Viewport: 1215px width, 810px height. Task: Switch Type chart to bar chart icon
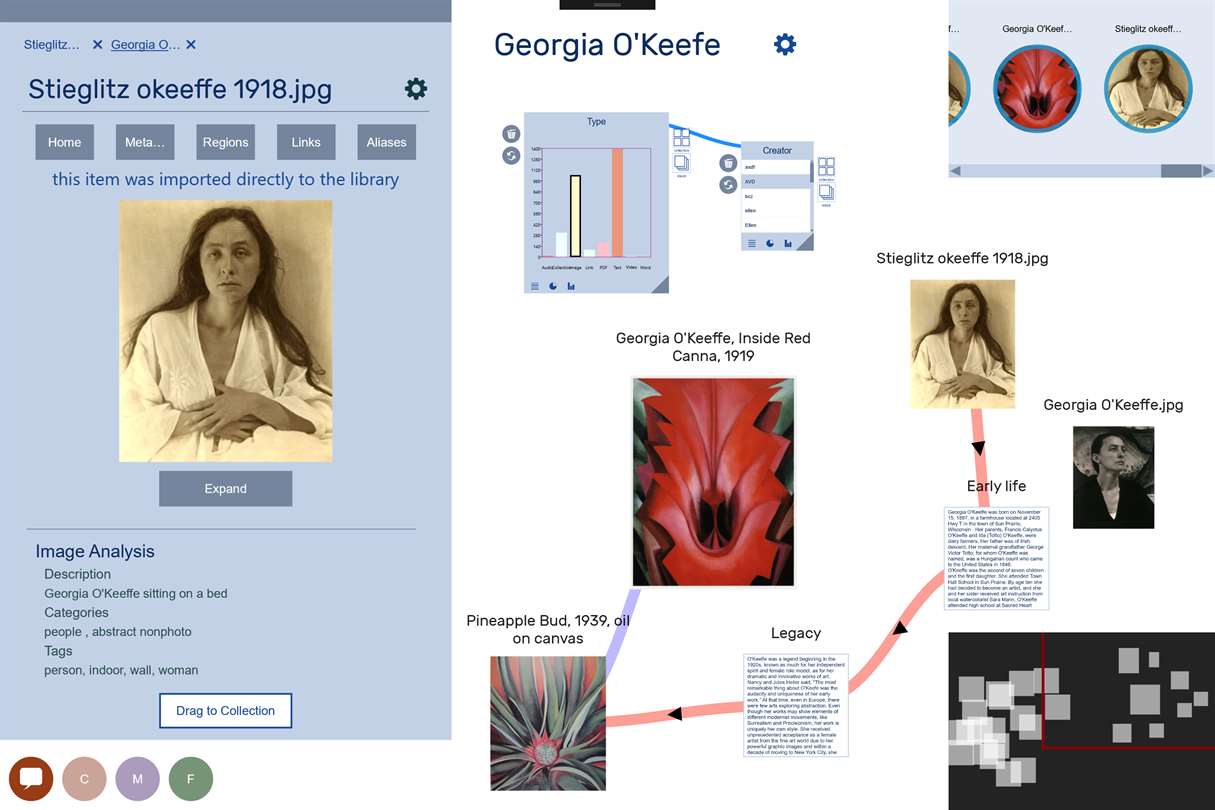tap(571, 286)
